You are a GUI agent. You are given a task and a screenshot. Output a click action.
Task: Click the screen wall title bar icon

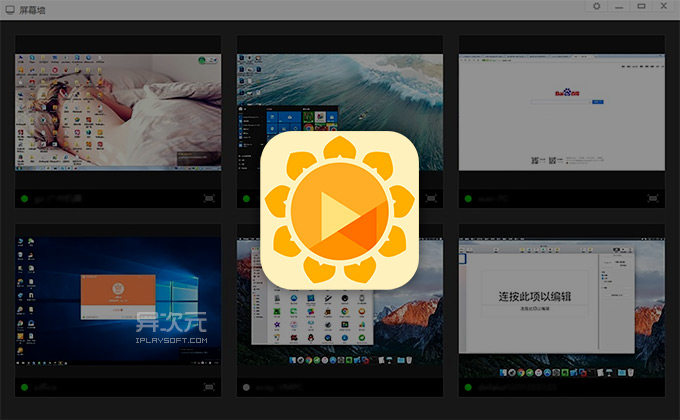pos(9,9)
